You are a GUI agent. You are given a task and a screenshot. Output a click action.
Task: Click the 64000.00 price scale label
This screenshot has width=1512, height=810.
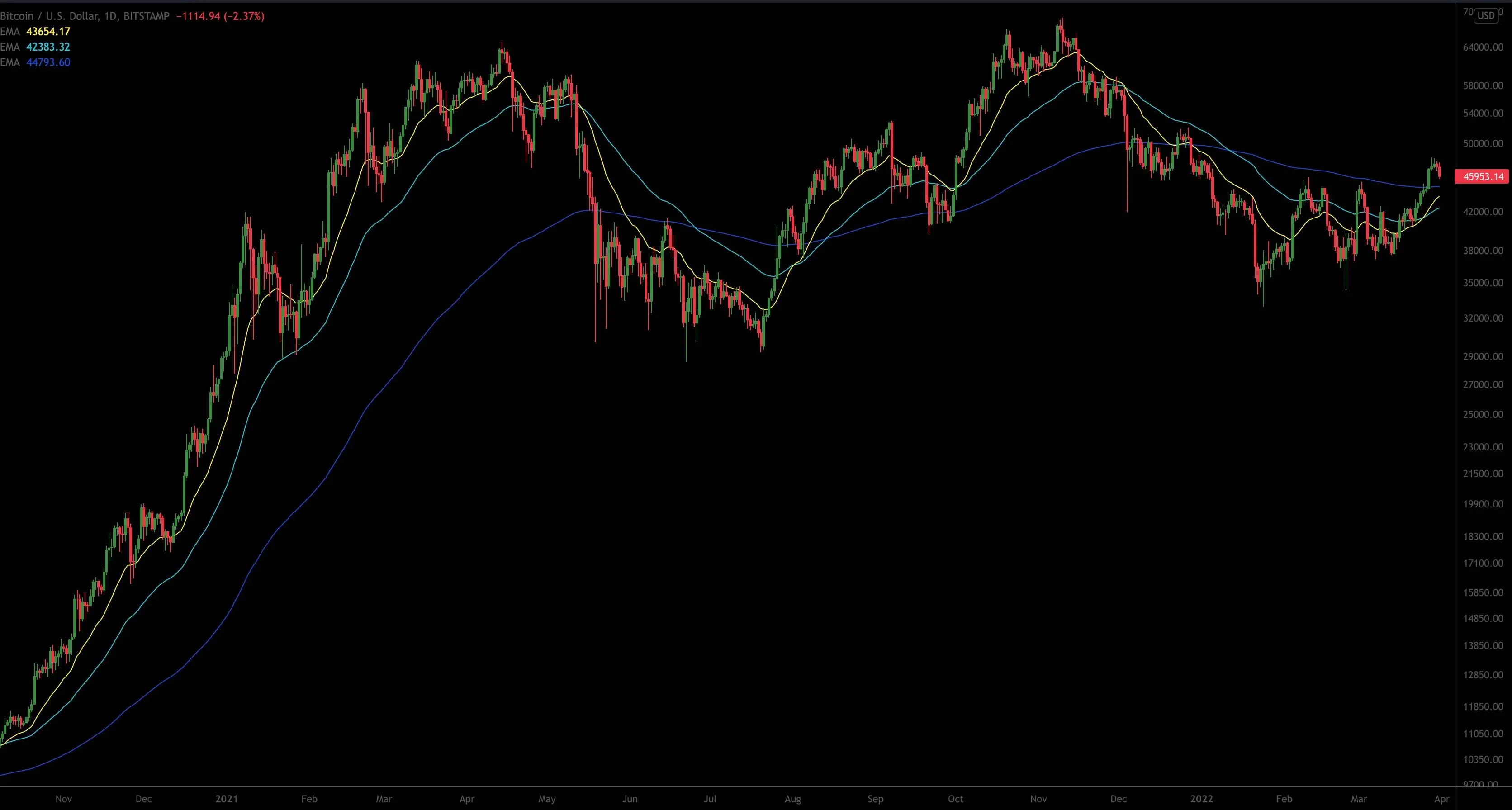[1483, 47]
